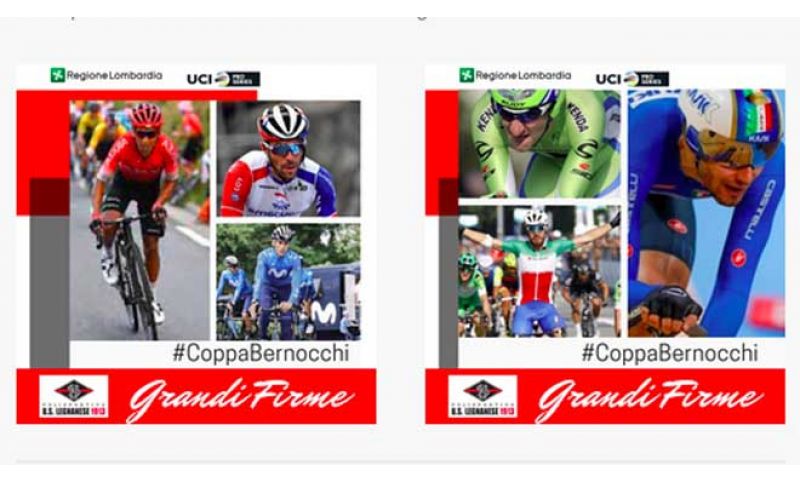Click the #CoppaBernocchi hashtag on right poster
Viewport: 800px width, 484px height.
pyautogui.click(x=670, y=353)
